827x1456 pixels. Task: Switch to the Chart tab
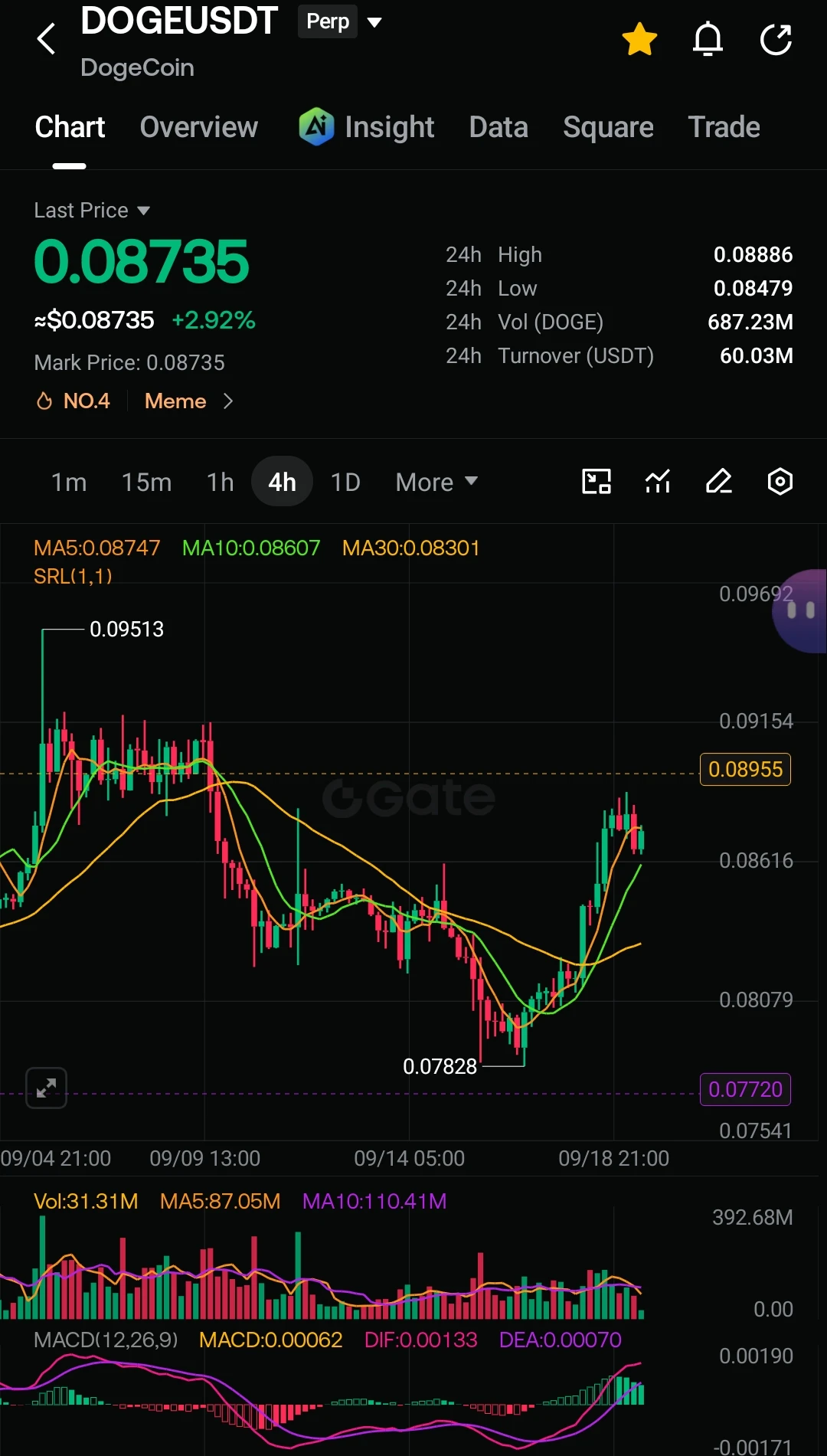click(70, 127)
